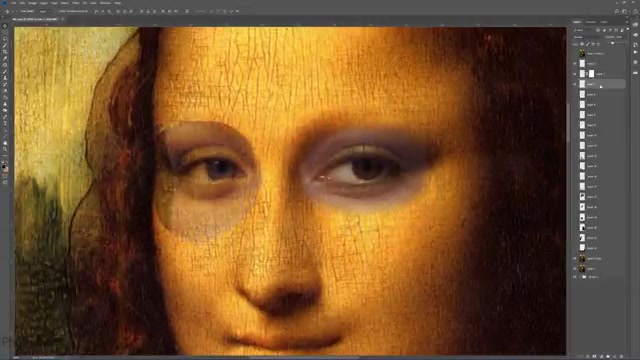Hide the Layer 1 copy layer
The image size is (640, 360).
[575, 258]
